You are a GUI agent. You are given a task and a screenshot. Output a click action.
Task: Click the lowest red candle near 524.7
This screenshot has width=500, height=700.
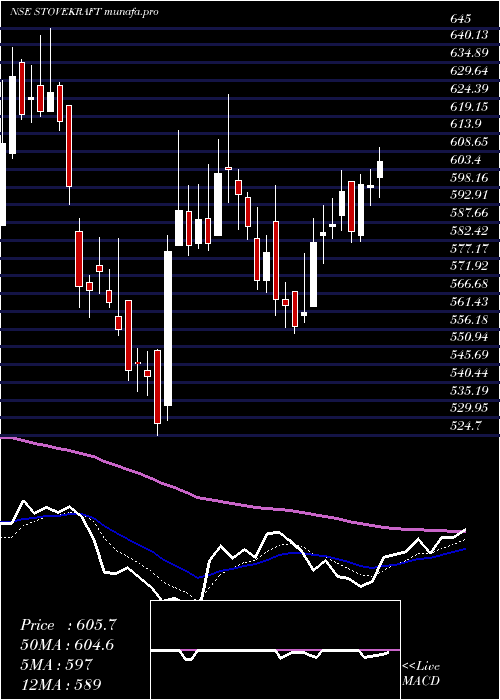pos(157,387)
